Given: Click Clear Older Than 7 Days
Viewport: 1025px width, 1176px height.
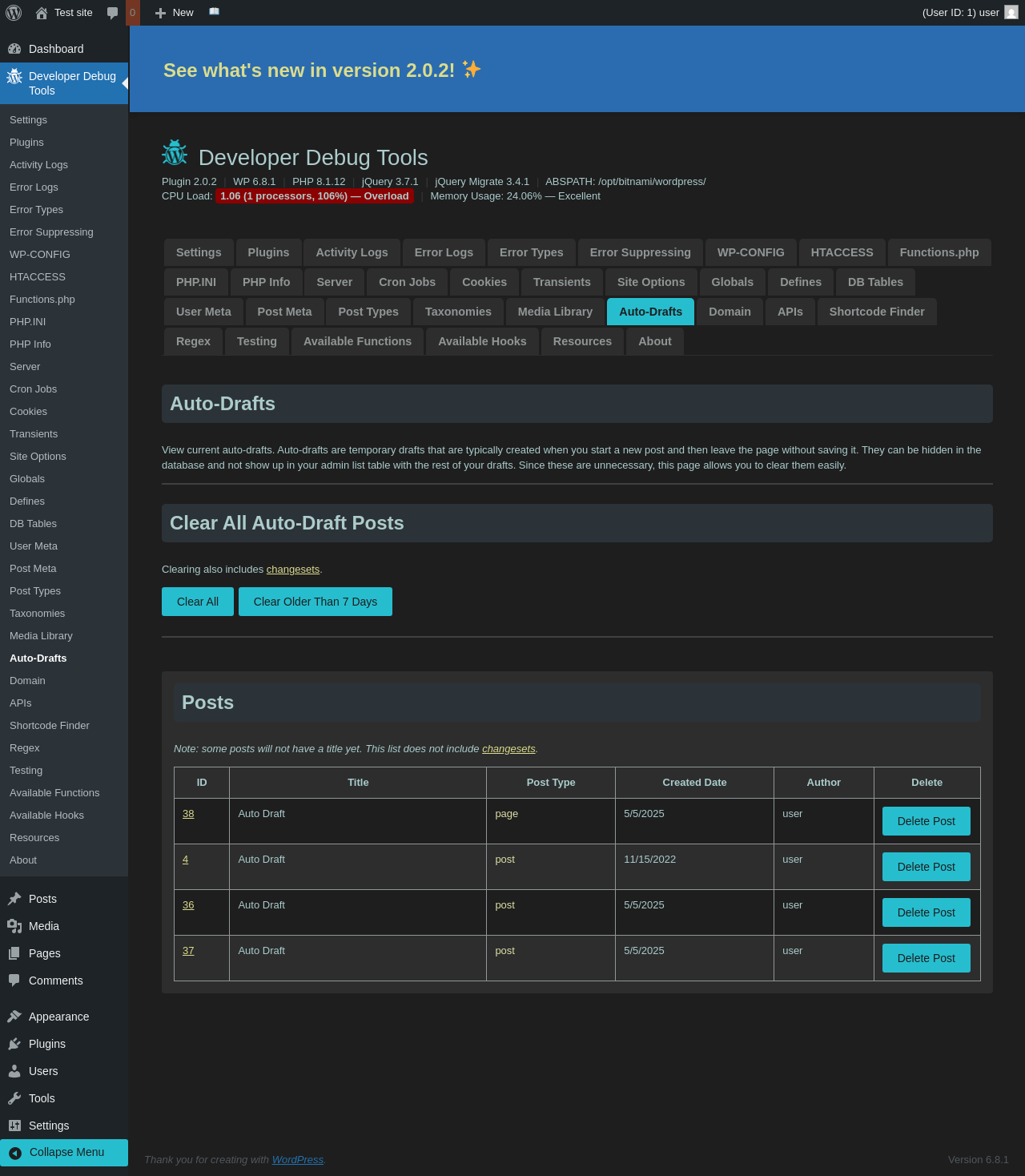Looking at the screenshot, I should coord(316,602).
